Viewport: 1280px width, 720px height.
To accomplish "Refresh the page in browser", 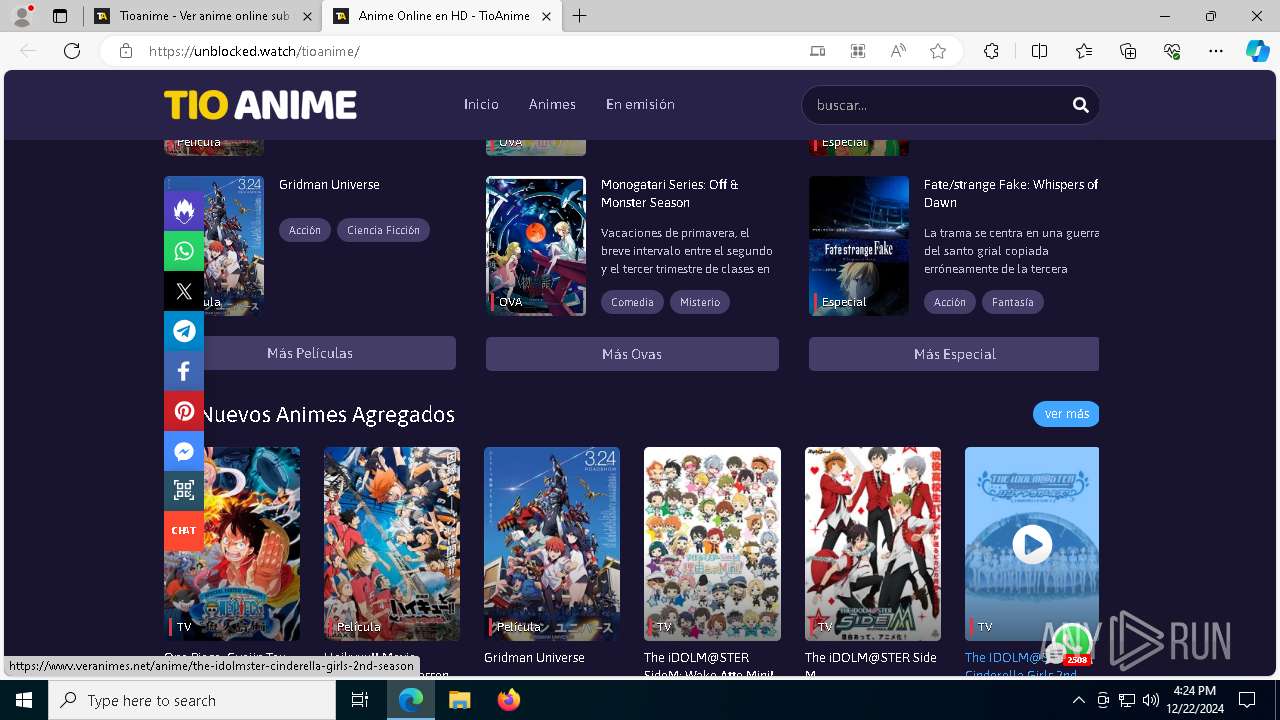I will pyautogui.click(x=72, y=51).
